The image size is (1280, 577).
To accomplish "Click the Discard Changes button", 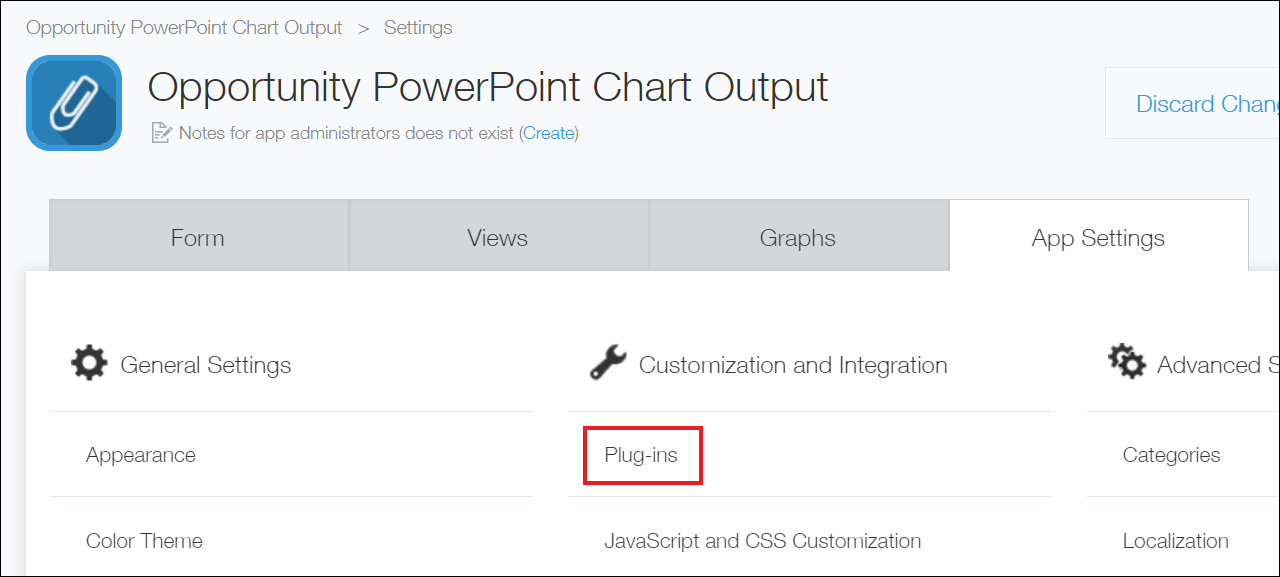I will pyautogui.click(x=1193, y=103).
